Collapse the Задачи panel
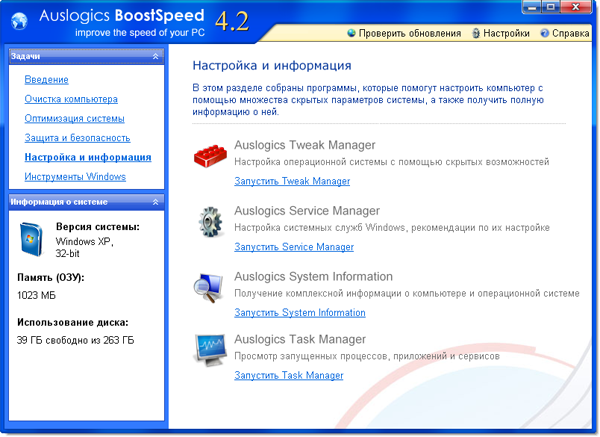 click(155, 56)
